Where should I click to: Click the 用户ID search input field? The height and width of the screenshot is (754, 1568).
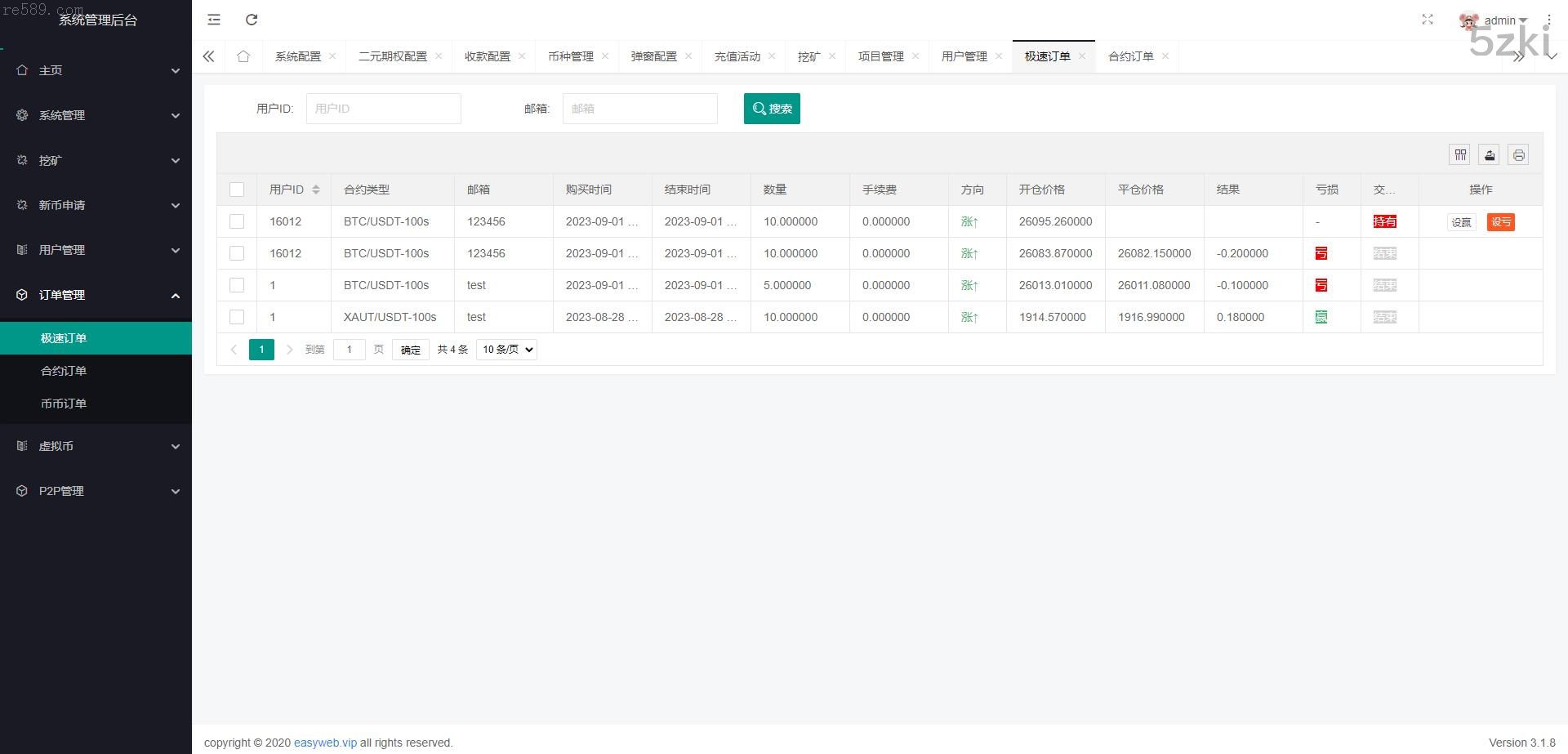point(383,109)
